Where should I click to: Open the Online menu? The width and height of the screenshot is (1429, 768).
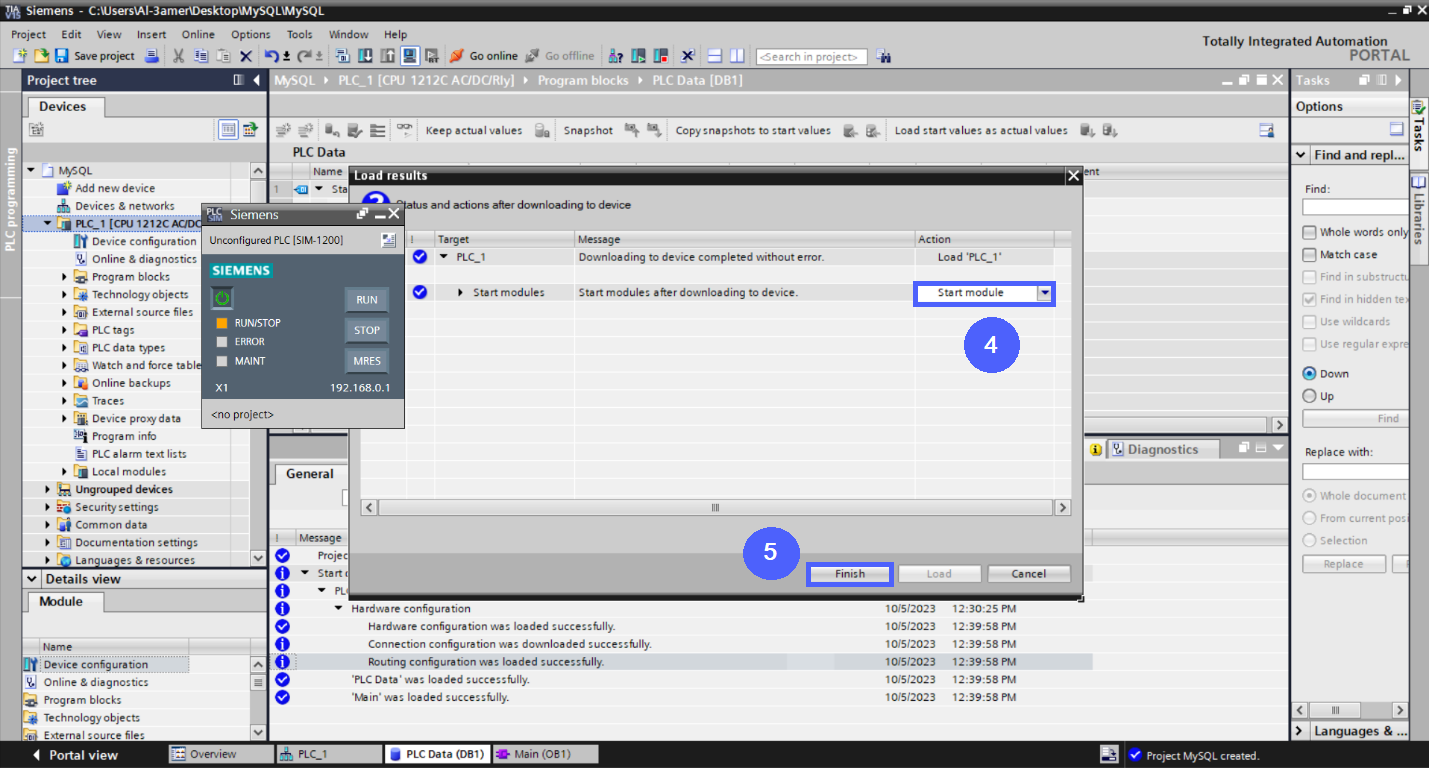[198, 34]
